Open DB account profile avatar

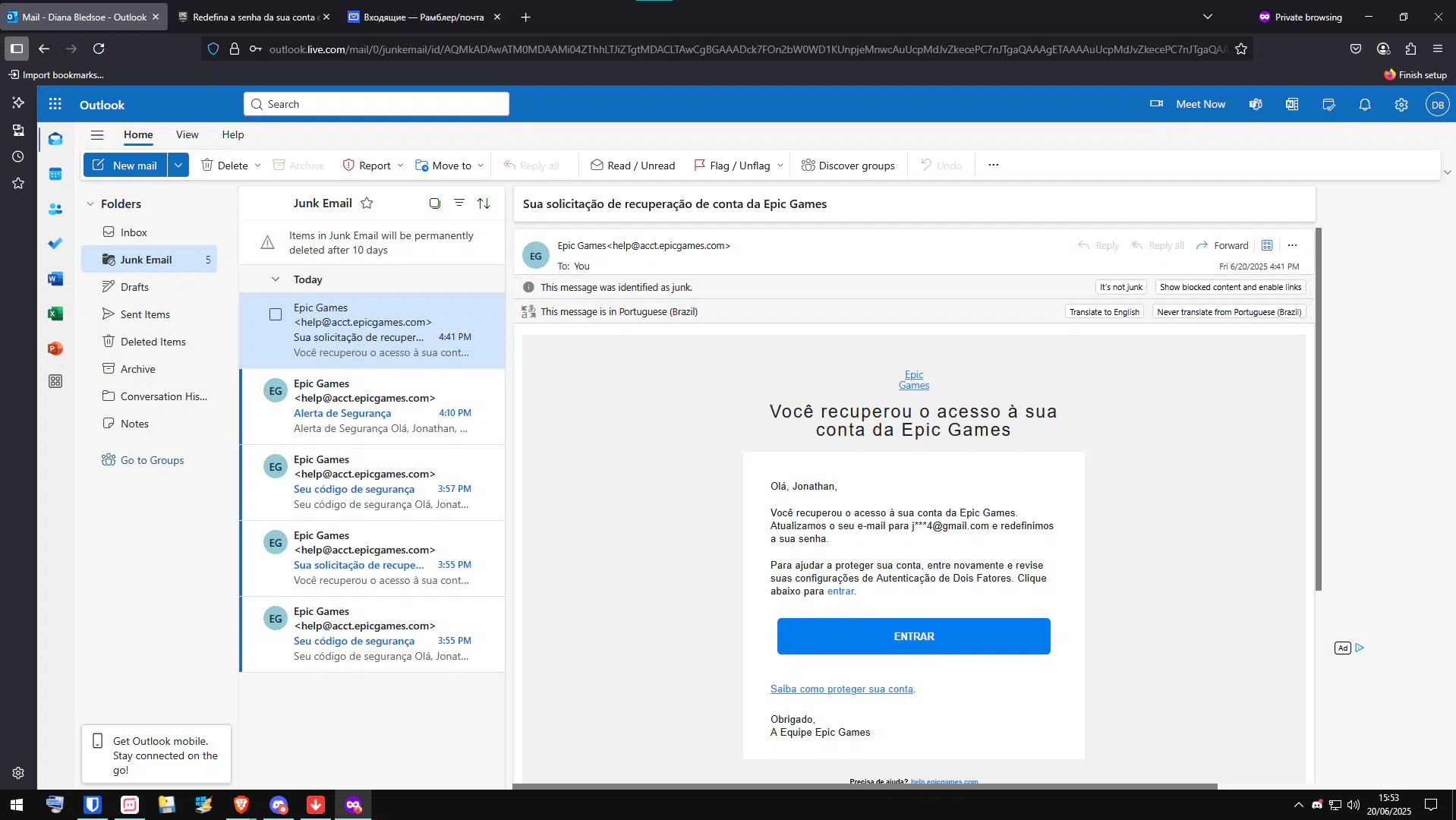[1438, 105]
